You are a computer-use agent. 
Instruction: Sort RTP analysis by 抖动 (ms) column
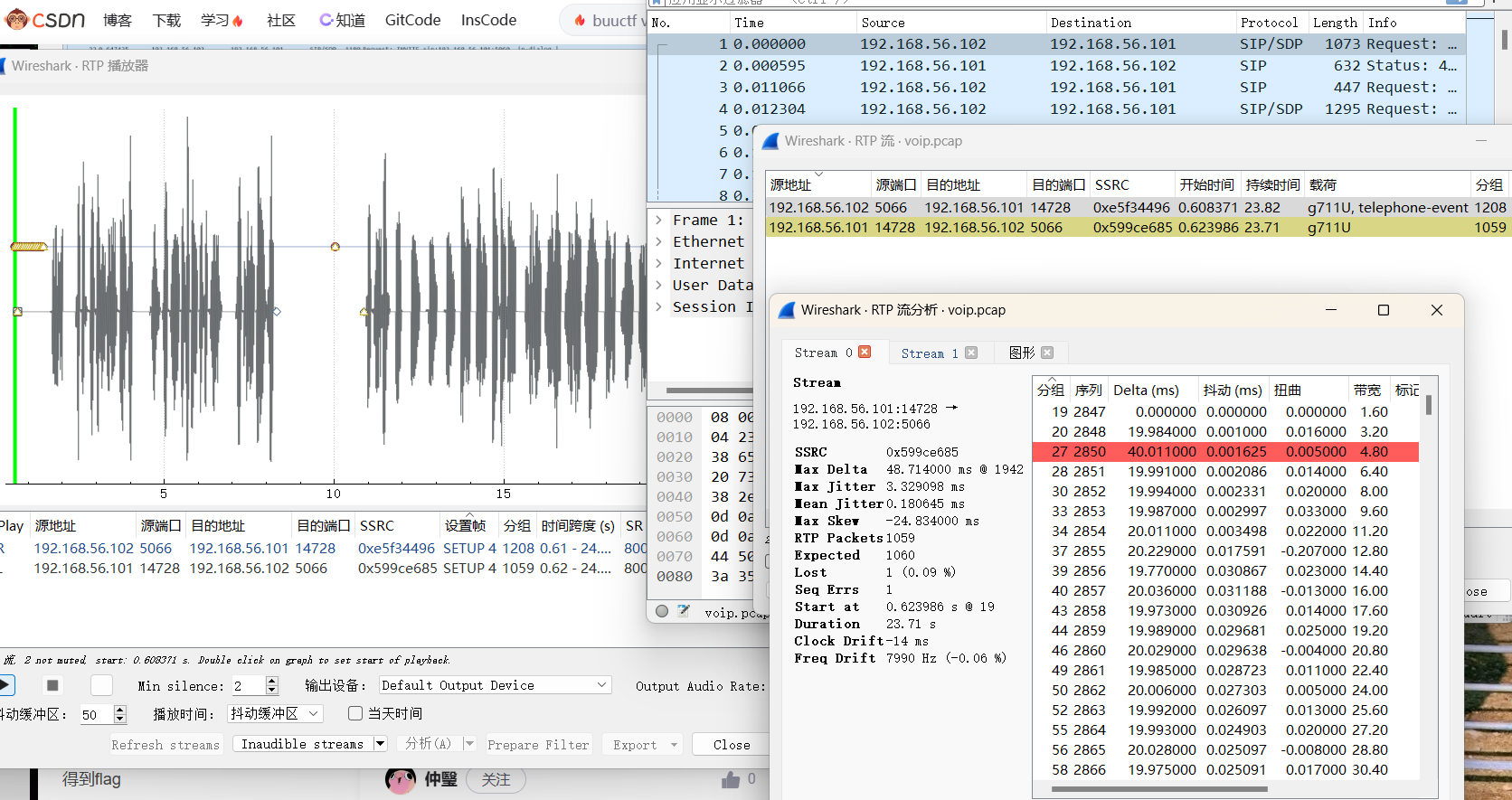point(1233,390)
